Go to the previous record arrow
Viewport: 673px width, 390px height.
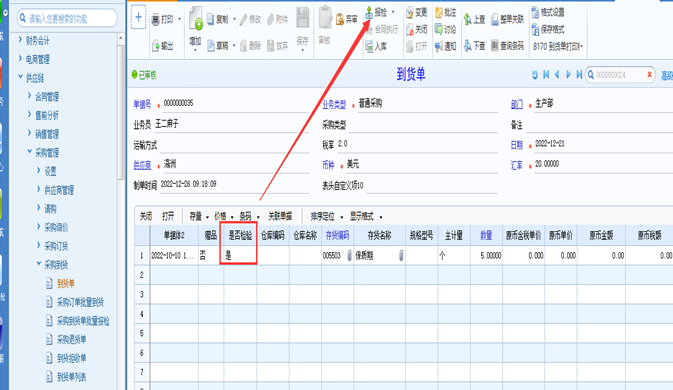(557, 75)
